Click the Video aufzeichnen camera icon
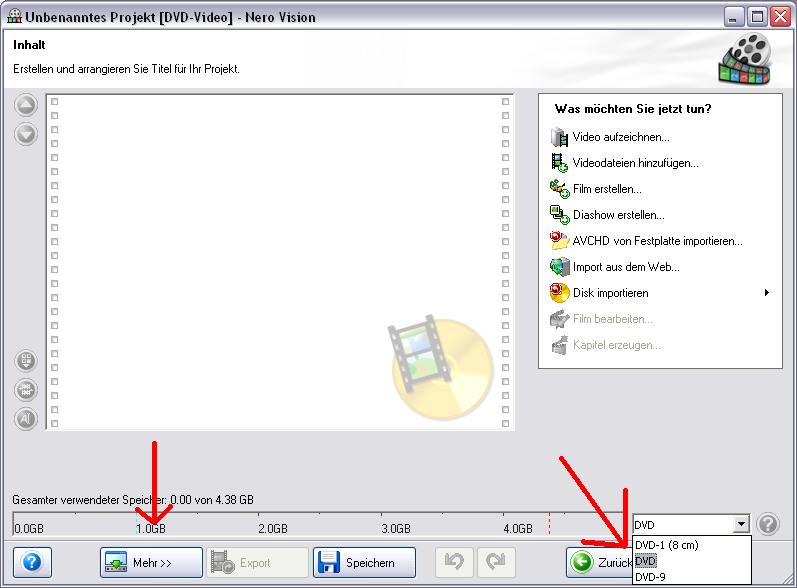797x588 pixels. point(559,137)
